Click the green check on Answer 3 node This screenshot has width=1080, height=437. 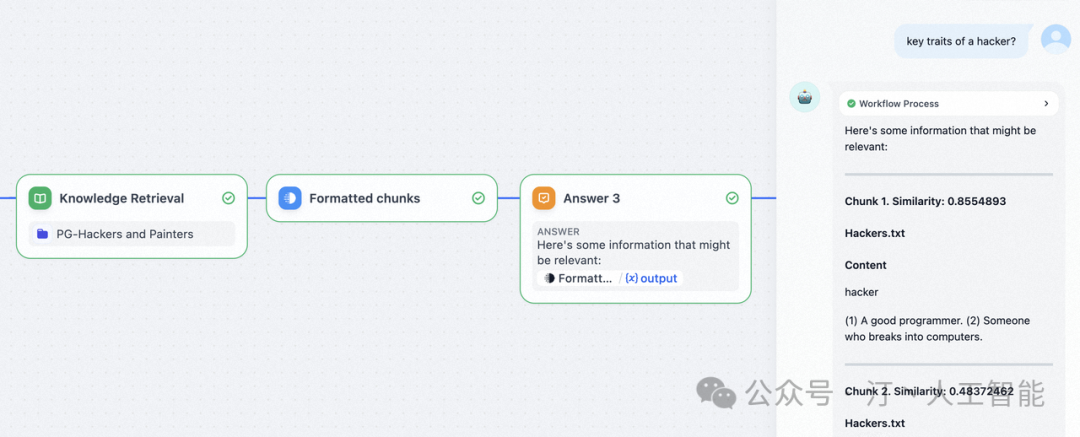click(732, 198)
